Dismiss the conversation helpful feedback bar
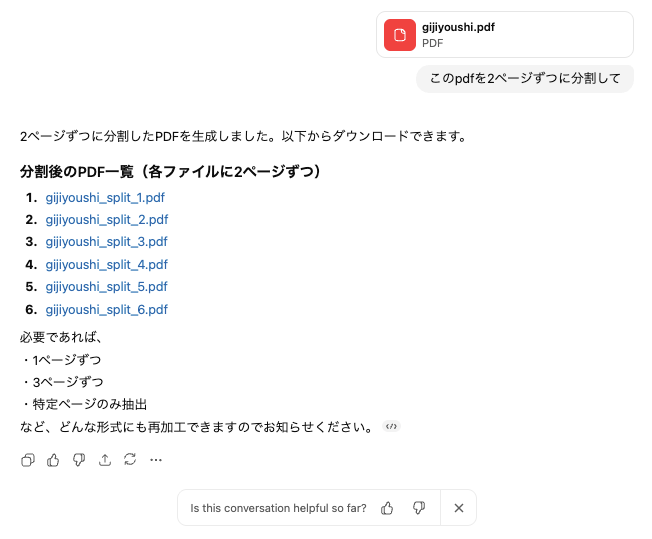This screenshot has width=652, height=539. [x=459, y=508]
